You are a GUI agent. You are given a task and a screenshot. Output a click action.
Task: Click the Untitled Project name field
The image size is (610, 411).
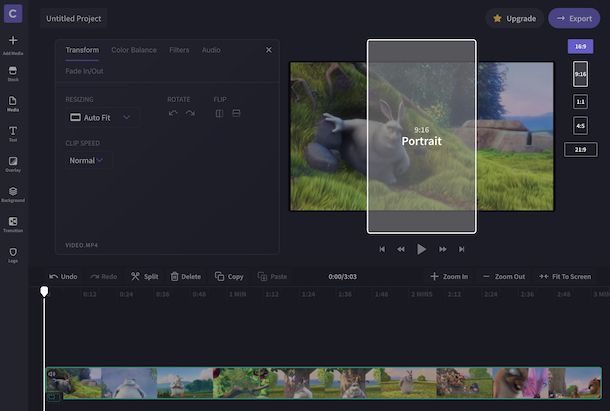pyautogui.click(x=74, y=18)
